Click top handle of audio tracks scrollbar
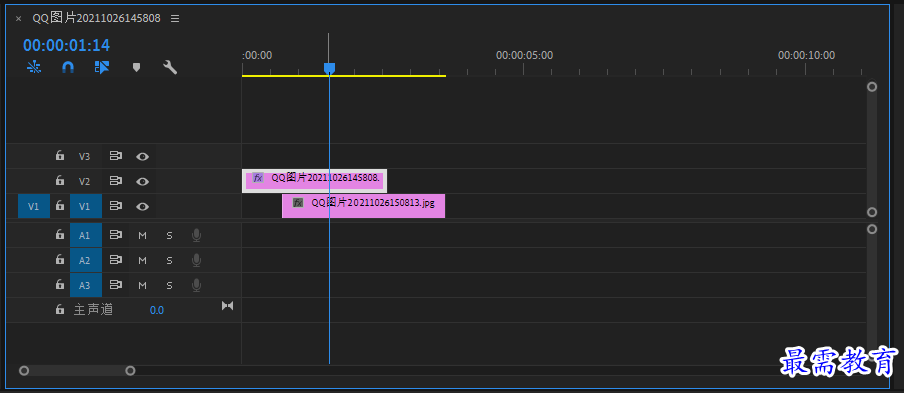 [872, 229]
